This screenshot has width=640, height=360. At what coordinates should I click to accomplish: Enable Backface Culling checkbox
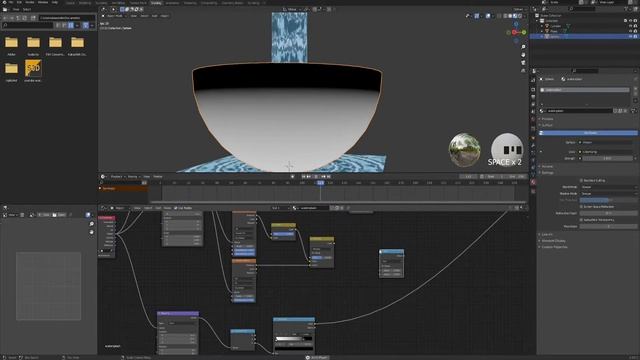(581, 180)
